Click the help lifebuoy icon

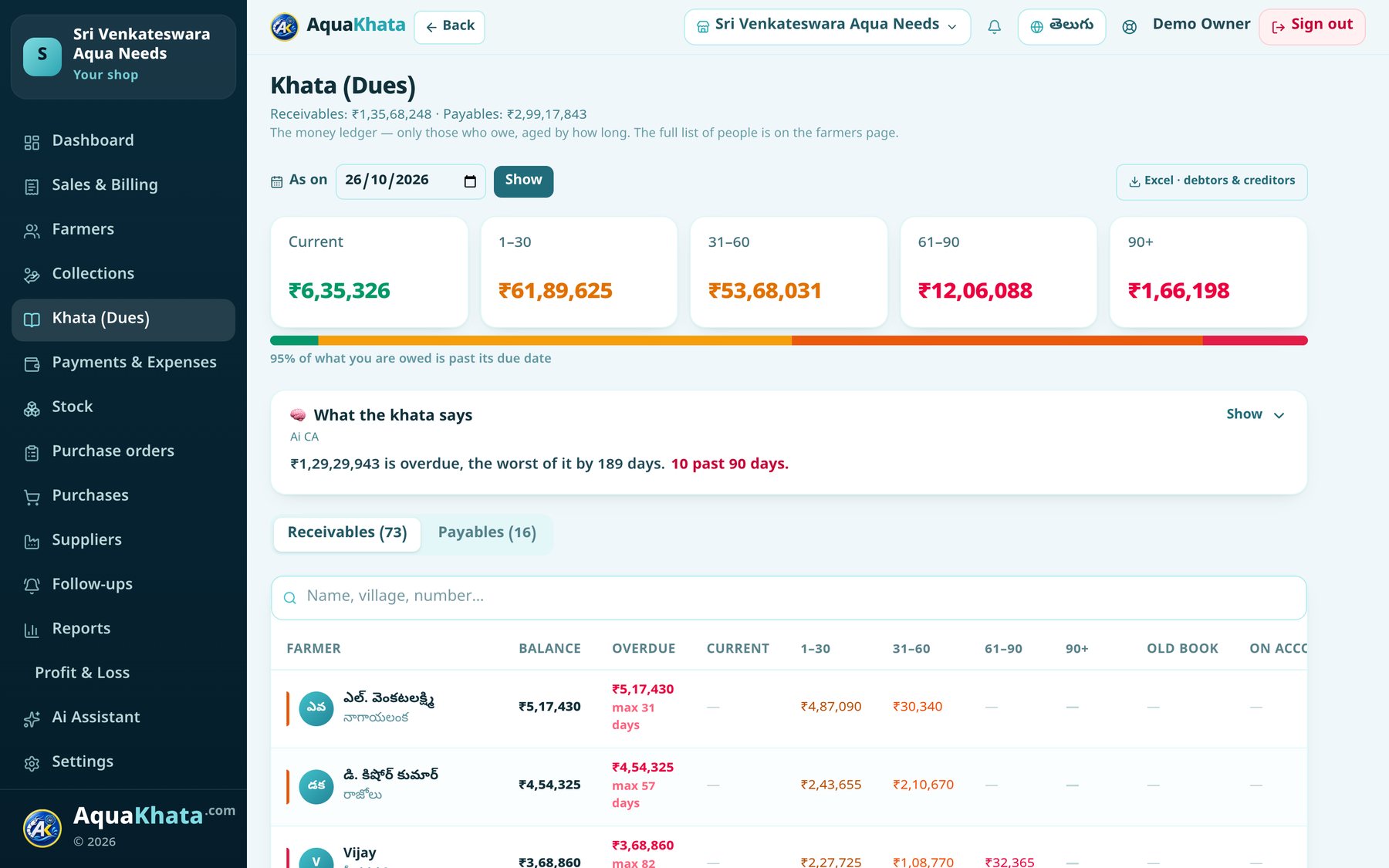pyautogui.click(x=1129, y=27)
